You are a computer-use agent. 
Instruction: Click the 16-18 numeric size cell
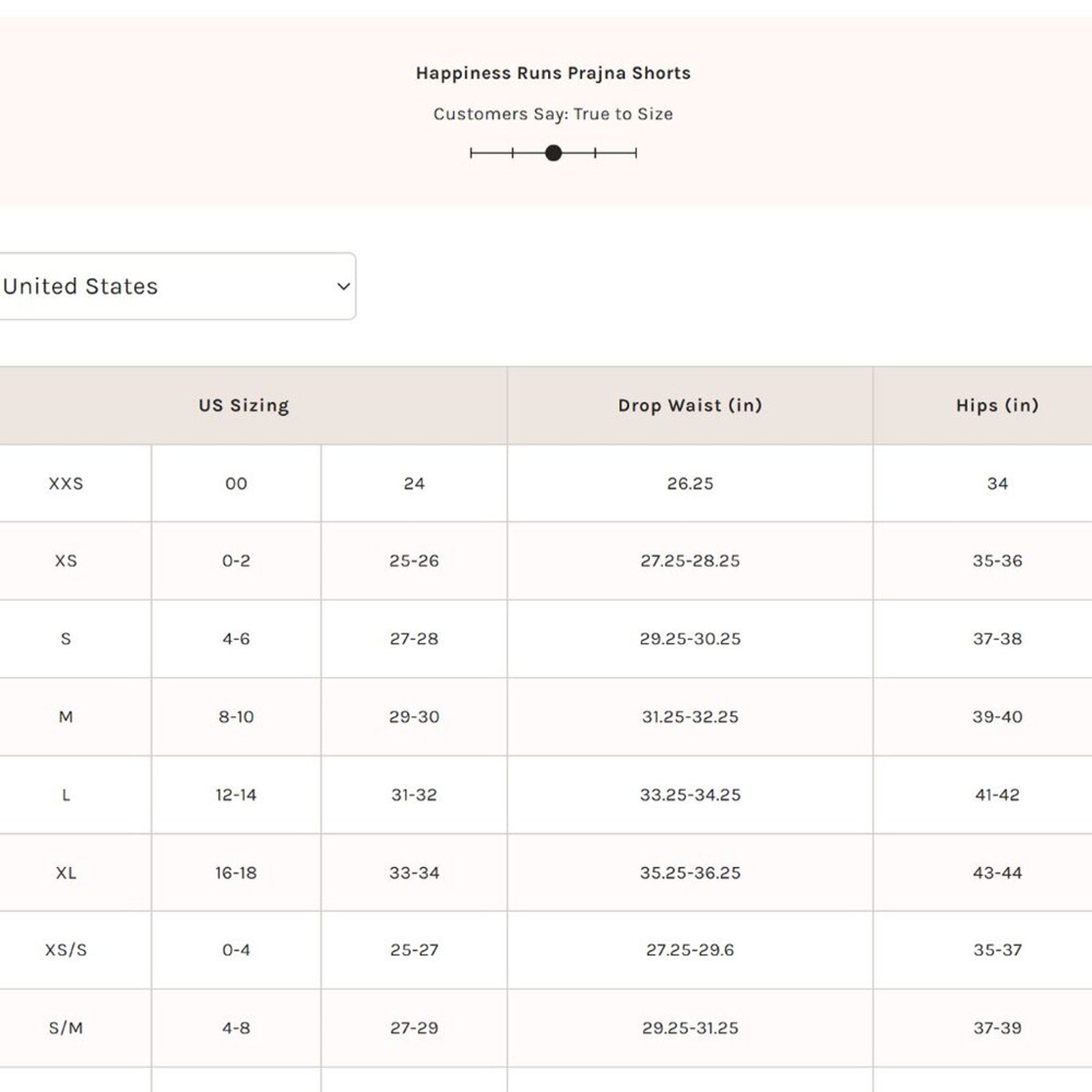coord(236,873)
